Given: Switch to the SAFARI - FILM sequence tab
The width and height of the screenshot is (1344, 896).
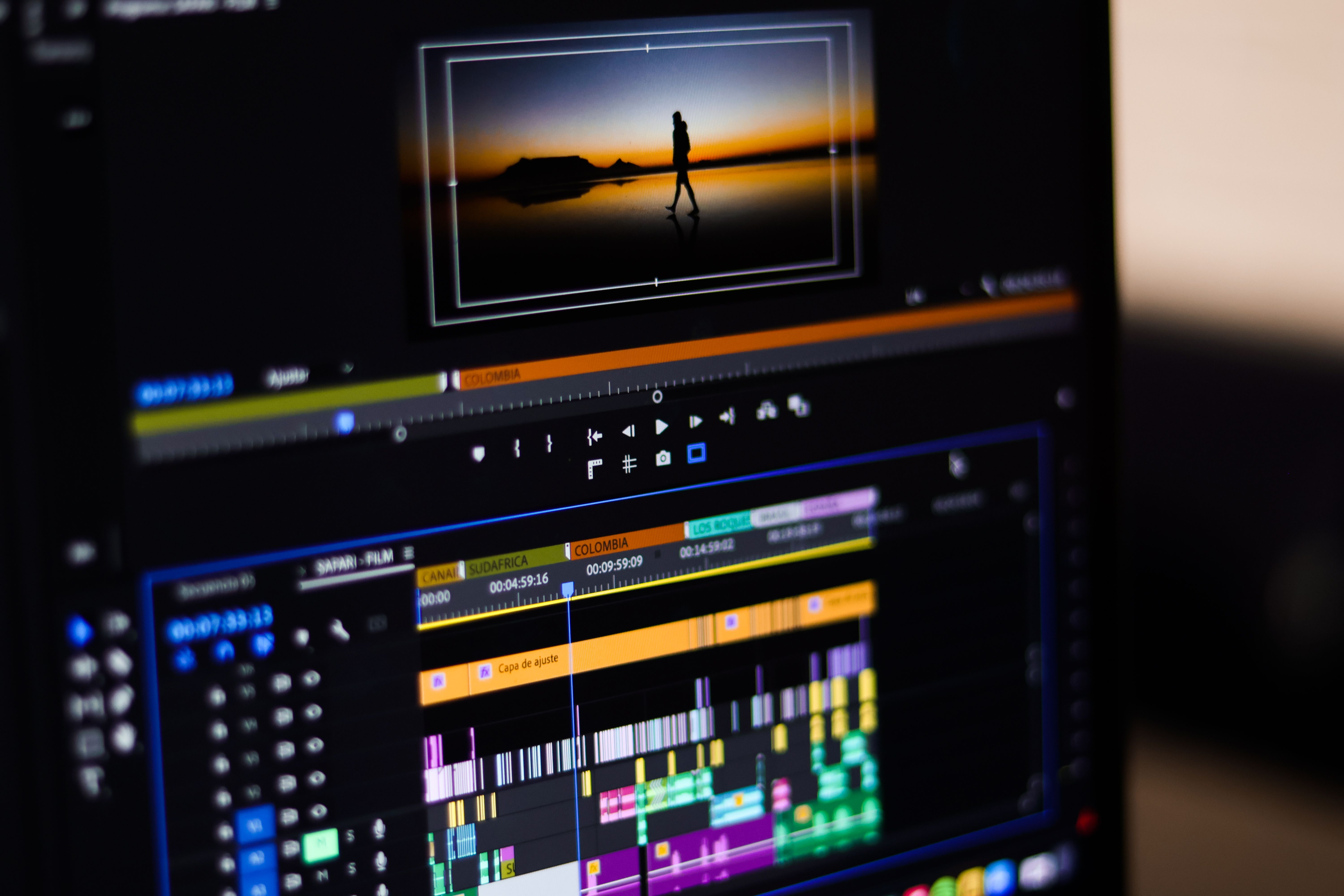Looking at the screenshot, I should tap(354, 562).
